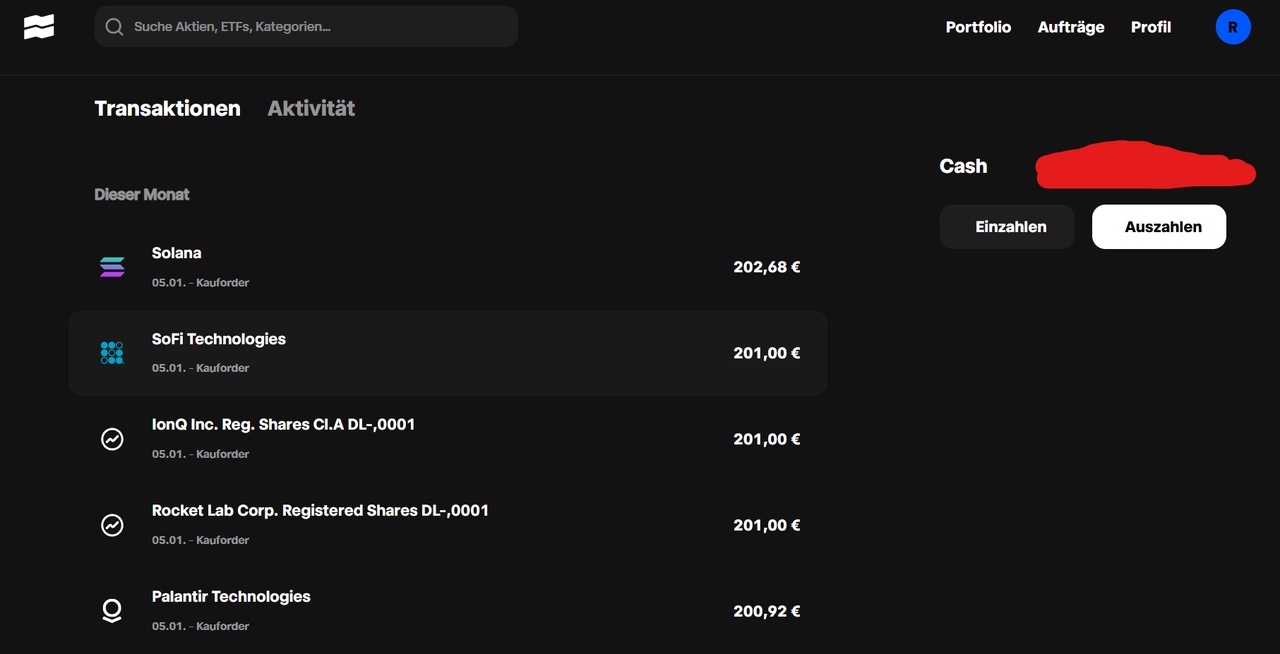Image resolution: width=1280 pixels, height=654 pixels.
Task: Open the Palantir Technologies transaction row
Action: 448,611
